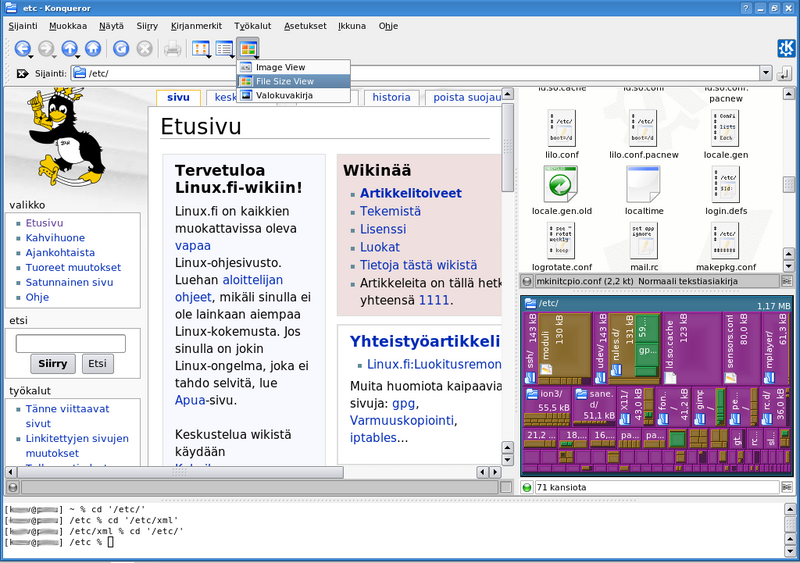The width and height of the screenshot is (800, 563).
Task: Click the KDE logo icon at top right
Action: click(786, 48)
